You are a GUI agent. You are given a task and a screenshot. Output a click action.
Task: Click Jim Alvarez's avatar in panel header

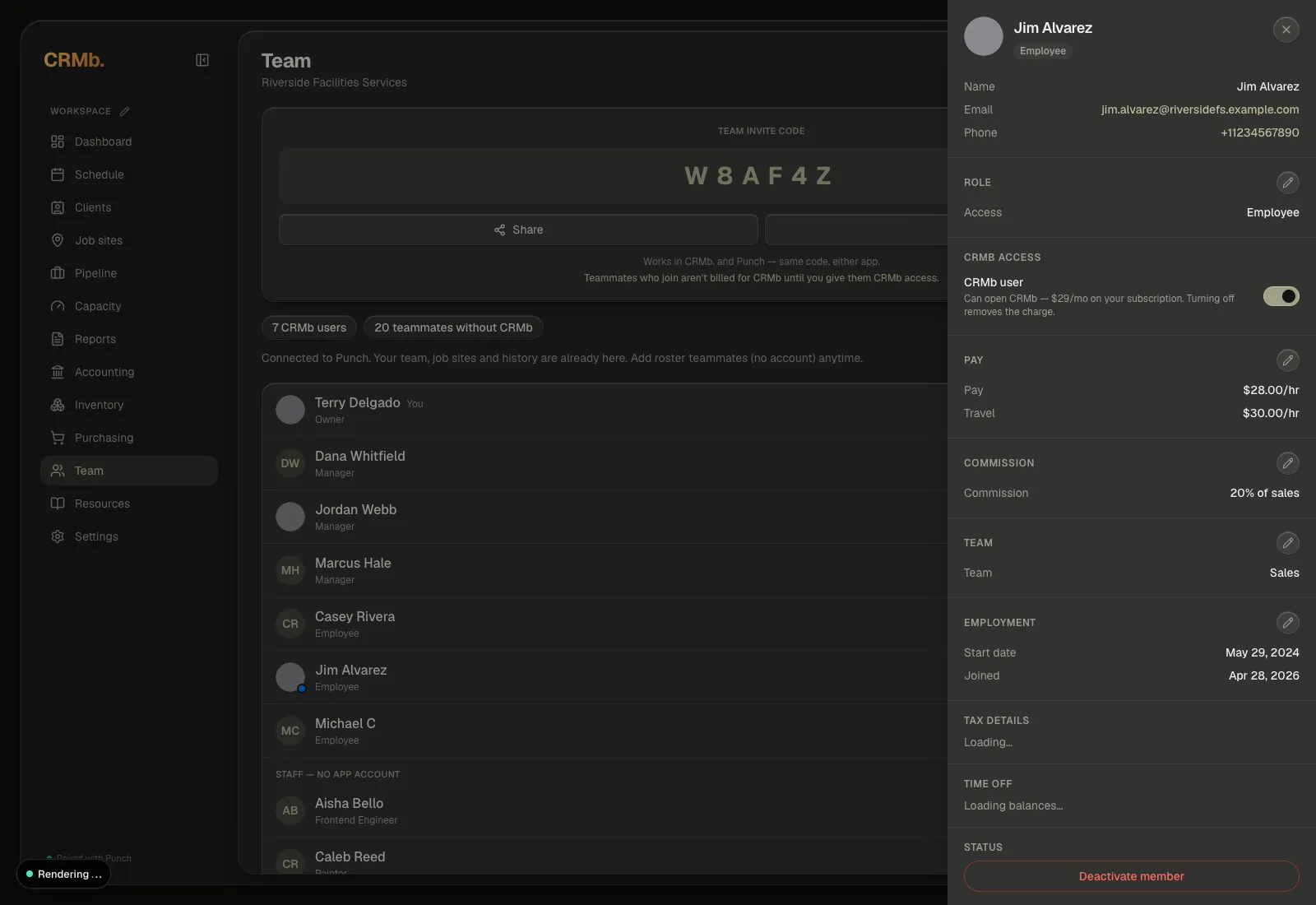click(x=984, y=36)
